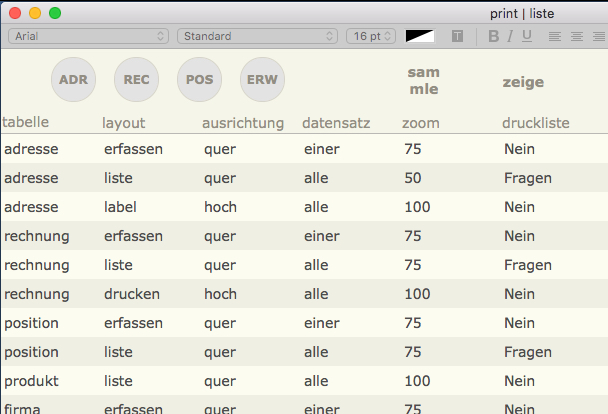Open the Arial font dropdown
This screenshot has width=608, height=414.
click(x=88, y=36)
